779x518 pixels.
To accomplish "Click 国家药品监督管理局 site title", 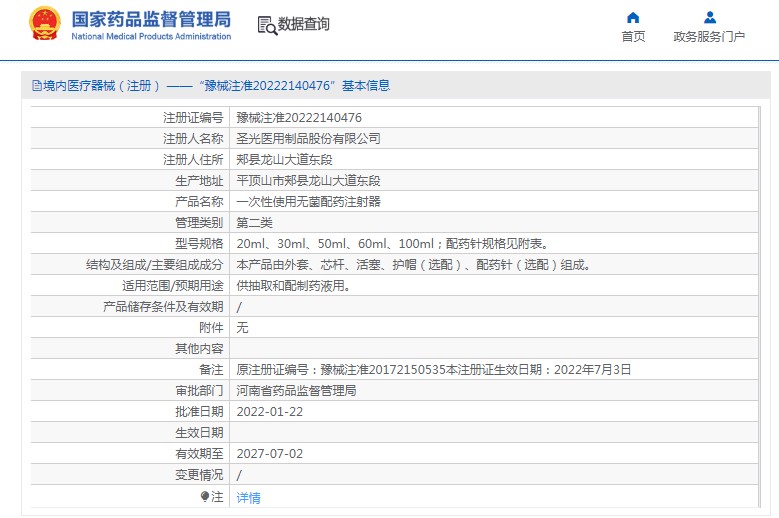I will pos(151,20).
